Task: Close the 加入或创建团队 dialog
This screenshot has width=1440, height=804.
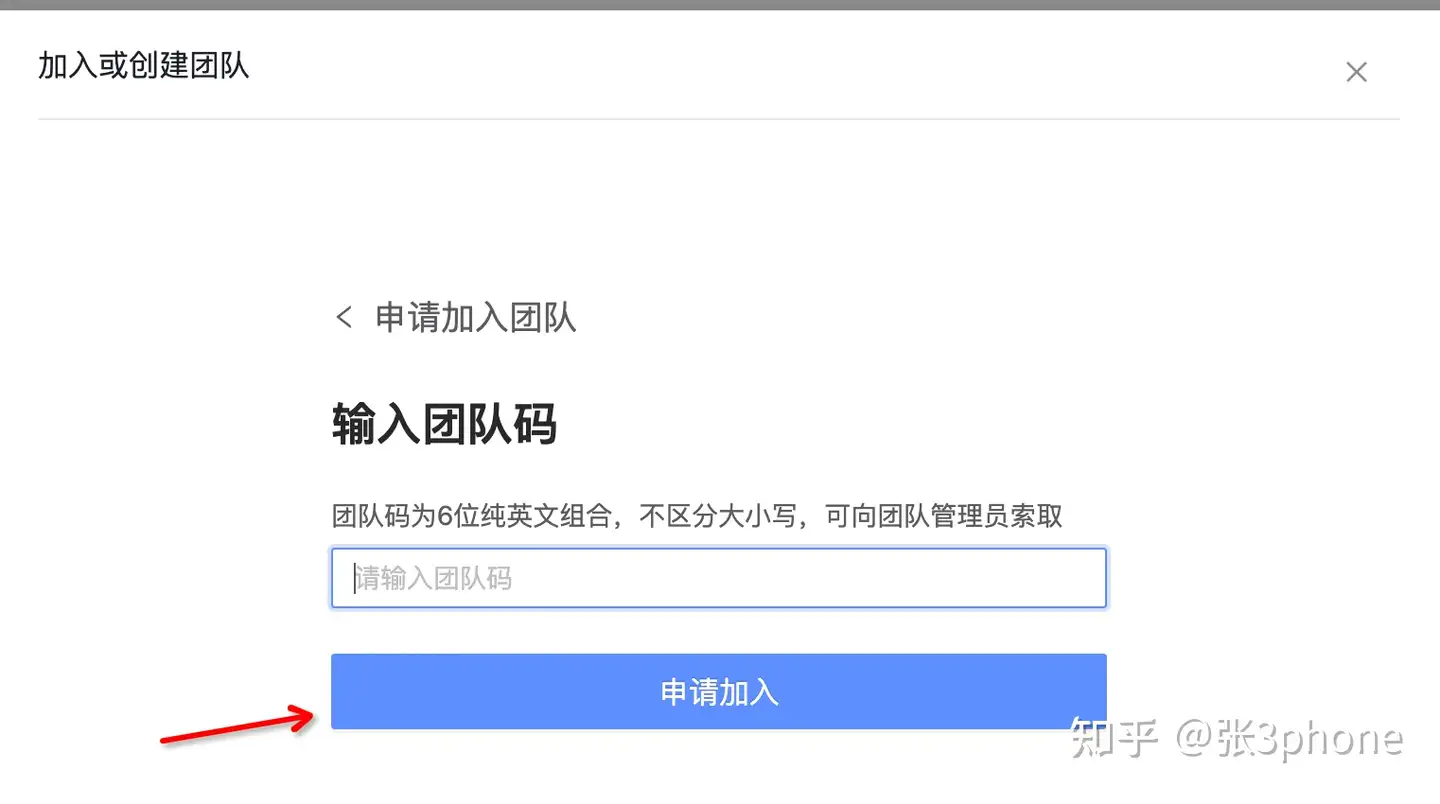Action: [x=1356, y=72]
